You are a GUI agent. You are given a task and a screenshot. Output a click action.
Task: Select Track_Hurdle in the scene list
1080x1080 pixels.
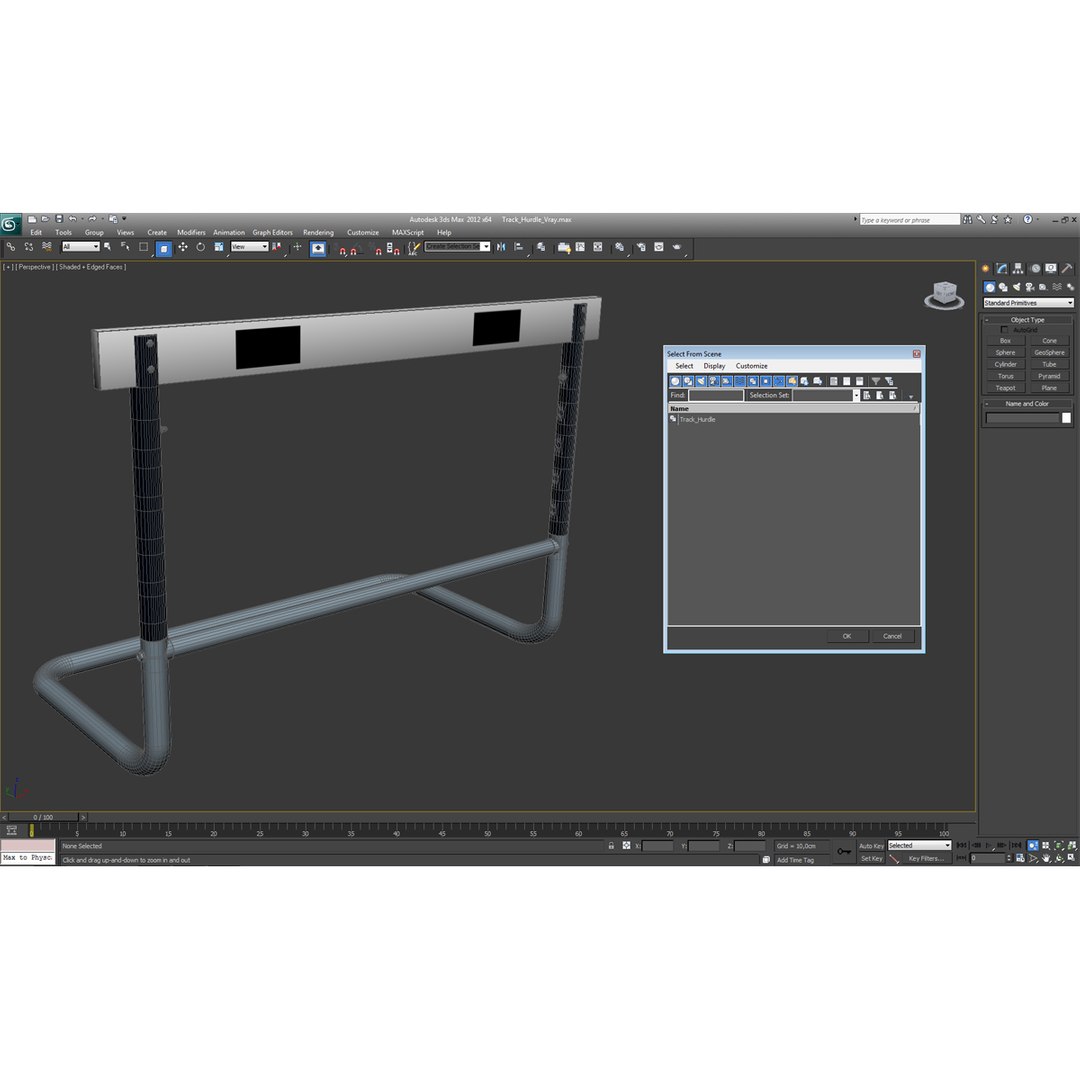pos(697,419)
